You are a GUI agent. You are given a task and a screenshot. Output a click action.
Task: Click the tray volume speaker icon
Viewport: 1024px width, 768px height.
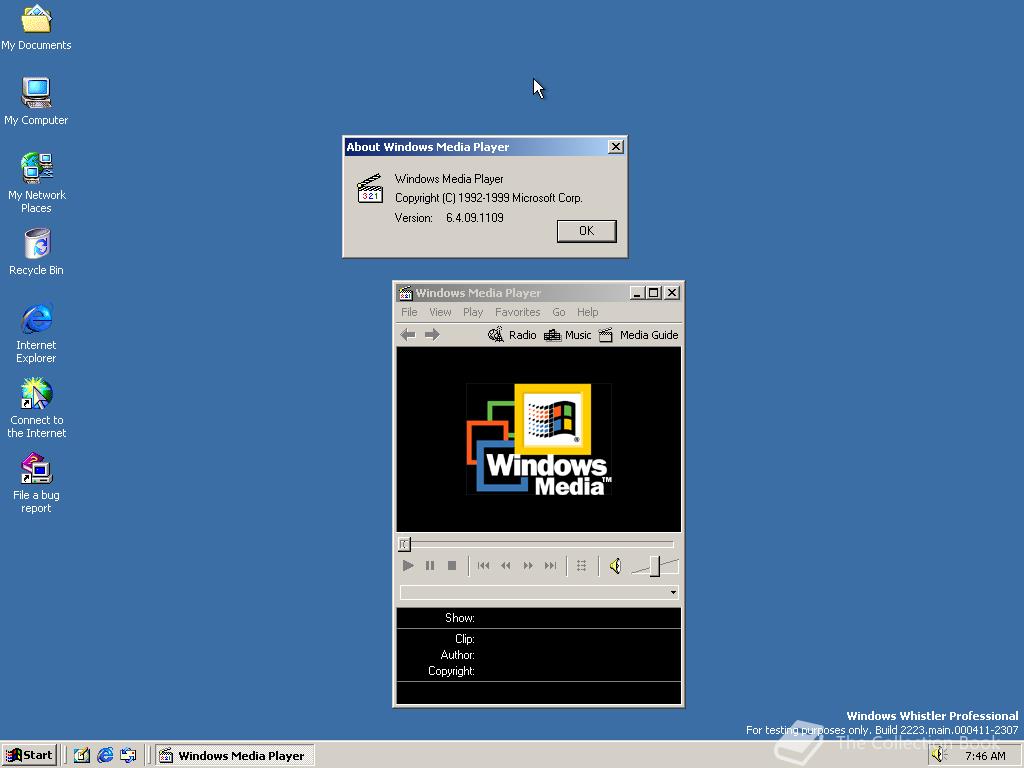938,756
